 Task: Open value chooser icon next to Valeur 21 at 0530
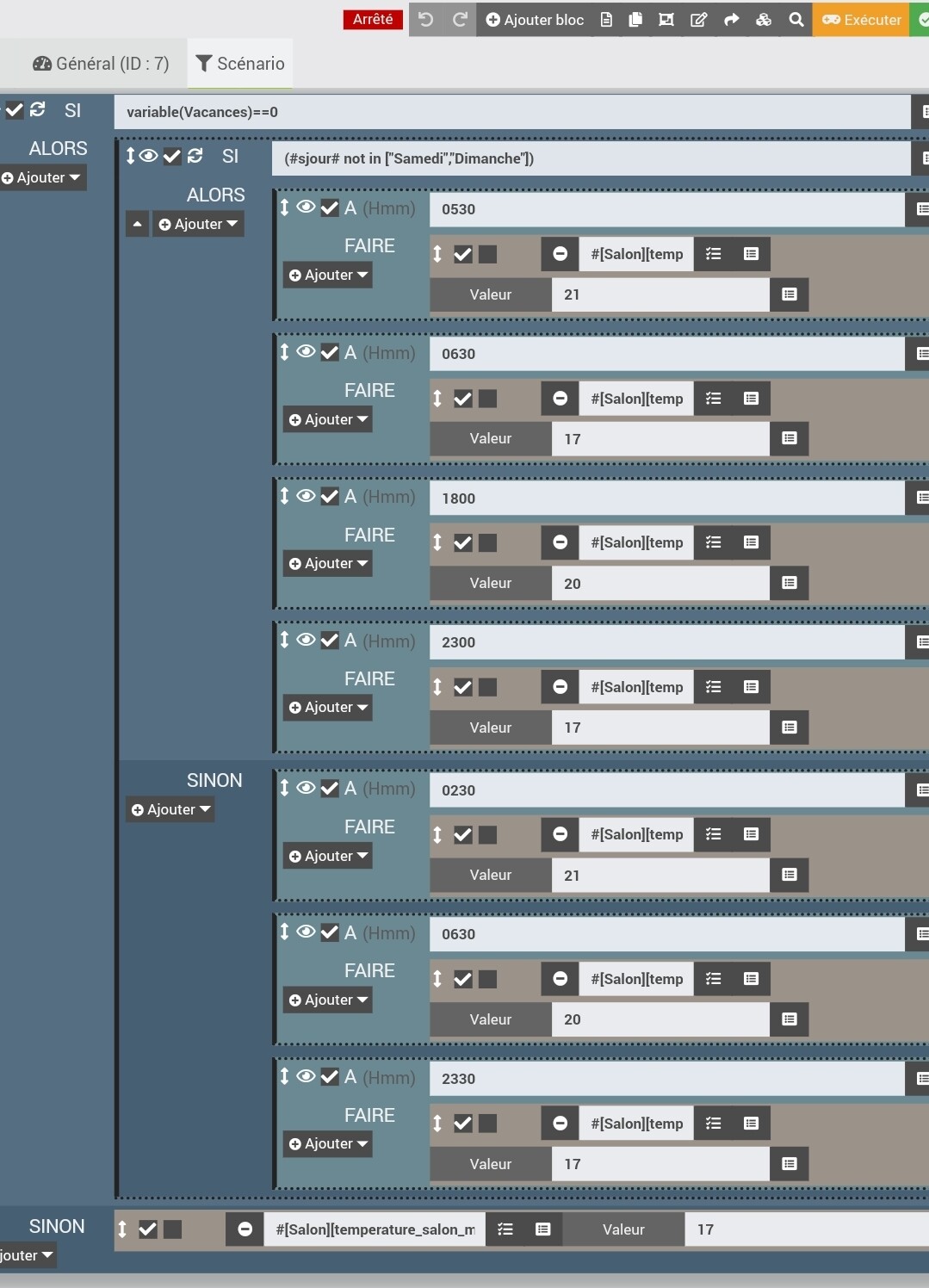789,294
